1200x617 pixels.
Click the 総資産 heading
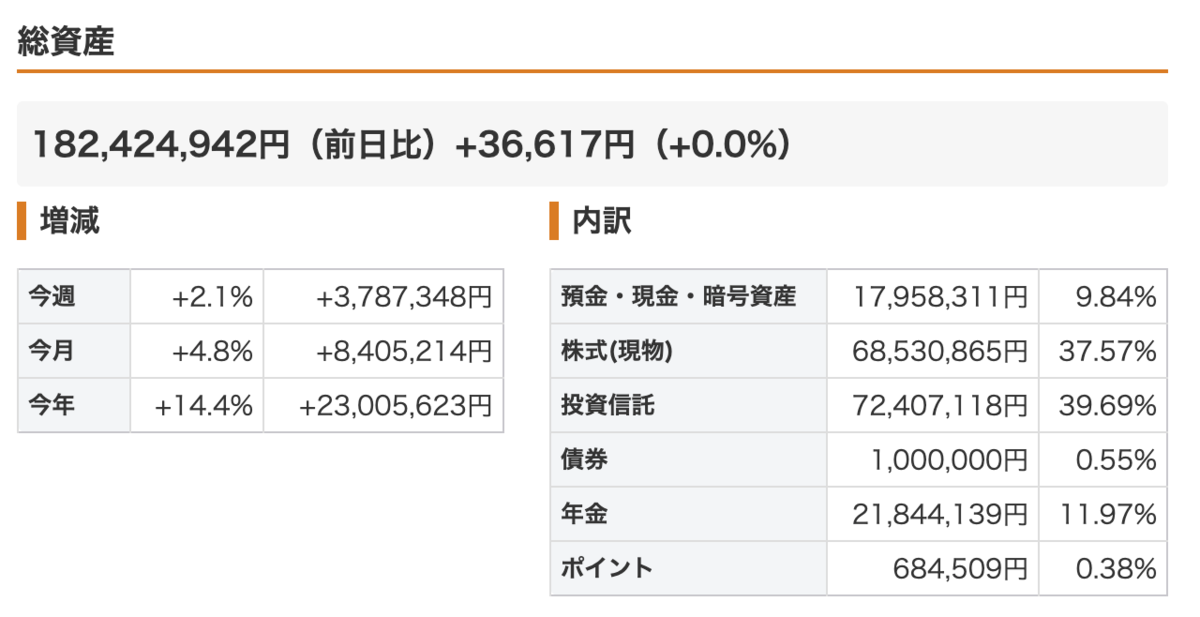click(65, 41)
